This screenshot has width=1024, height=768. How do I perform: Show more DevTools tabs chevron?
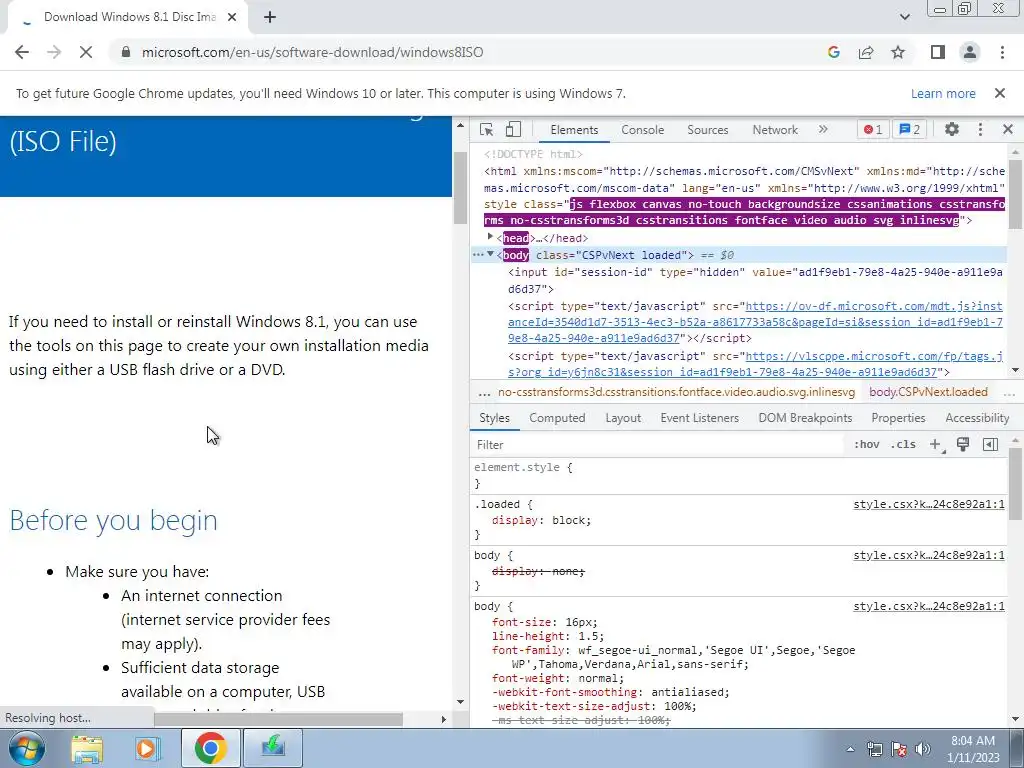pyautogui.click(x=823, y=129)
